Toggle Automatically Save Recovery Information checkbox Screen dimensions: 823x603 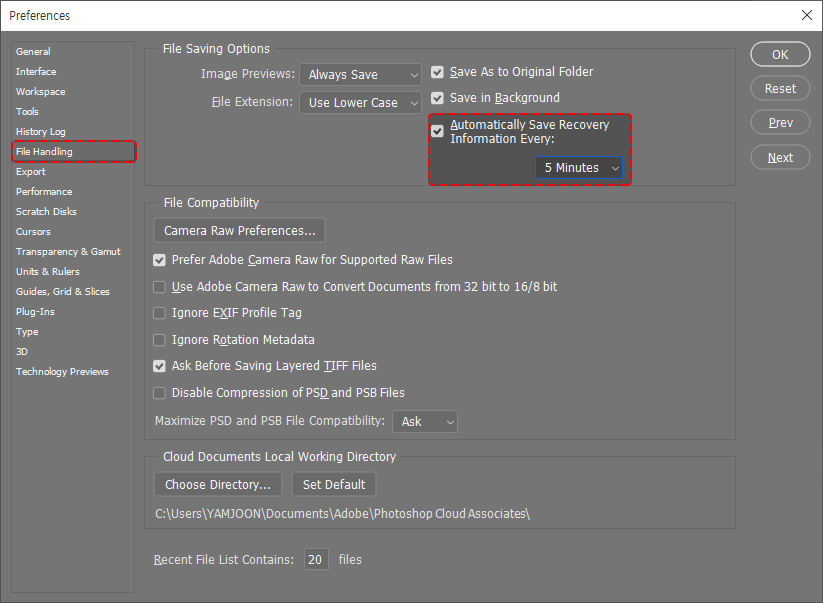coord(437,131)
